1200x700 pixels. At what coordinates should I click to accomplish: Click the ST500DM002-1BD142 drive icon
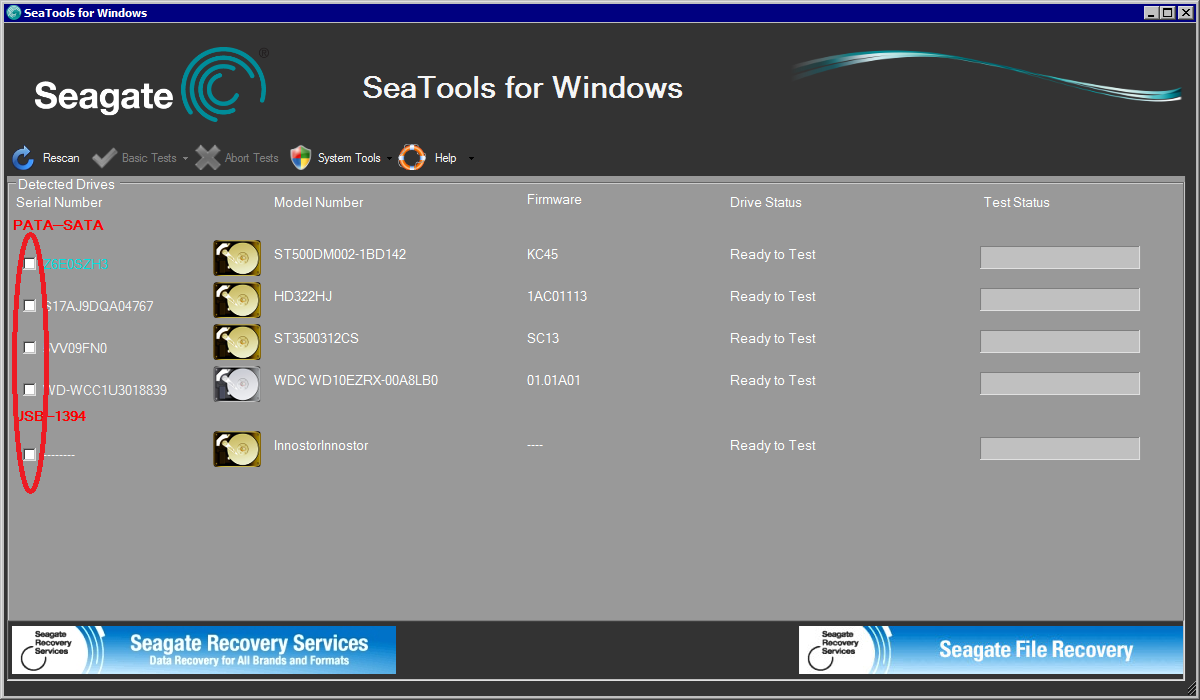(237, 258)
